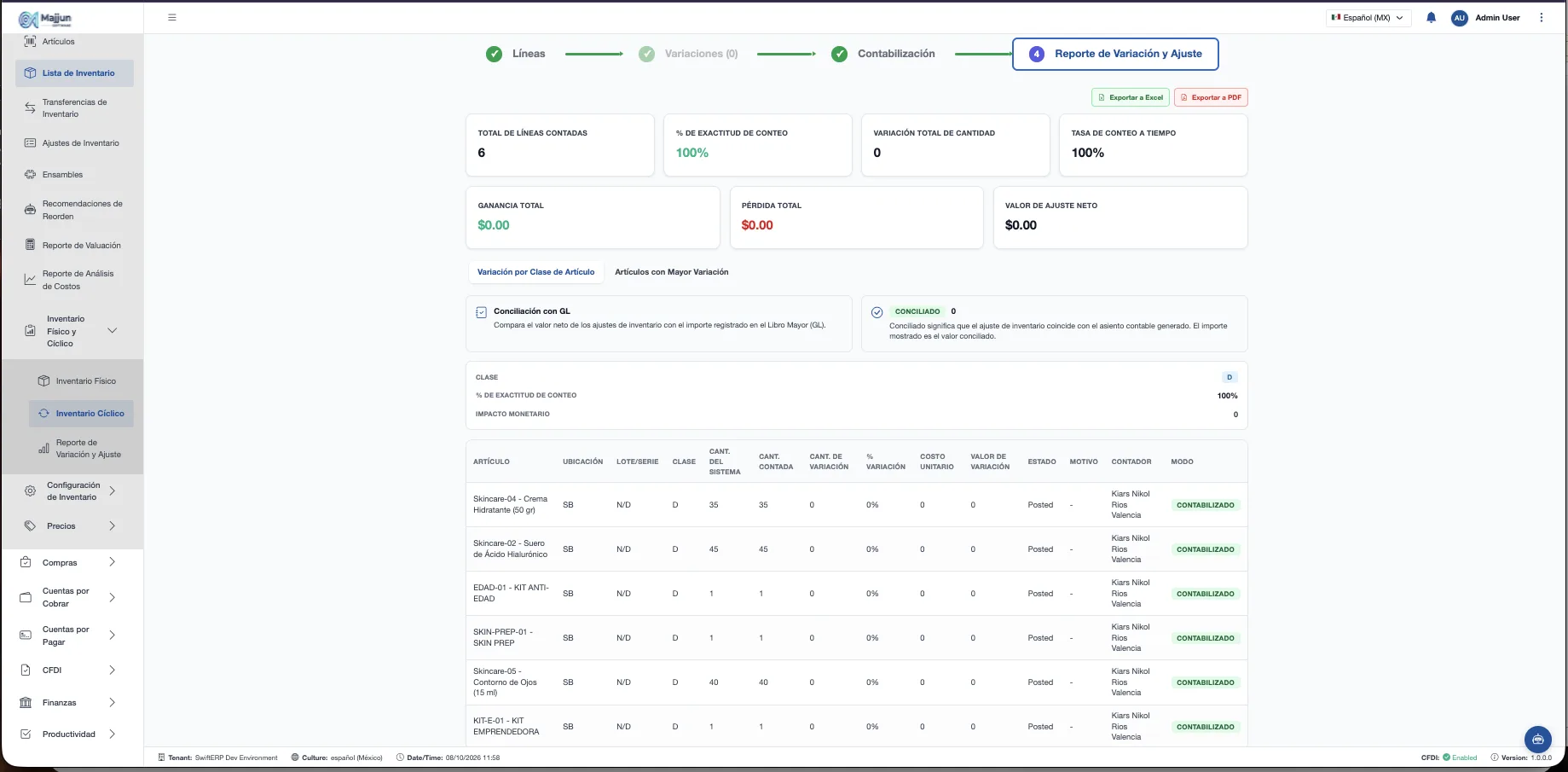
Task: Click the Compras shopping bag icon
Action: [x=26, y=562]
